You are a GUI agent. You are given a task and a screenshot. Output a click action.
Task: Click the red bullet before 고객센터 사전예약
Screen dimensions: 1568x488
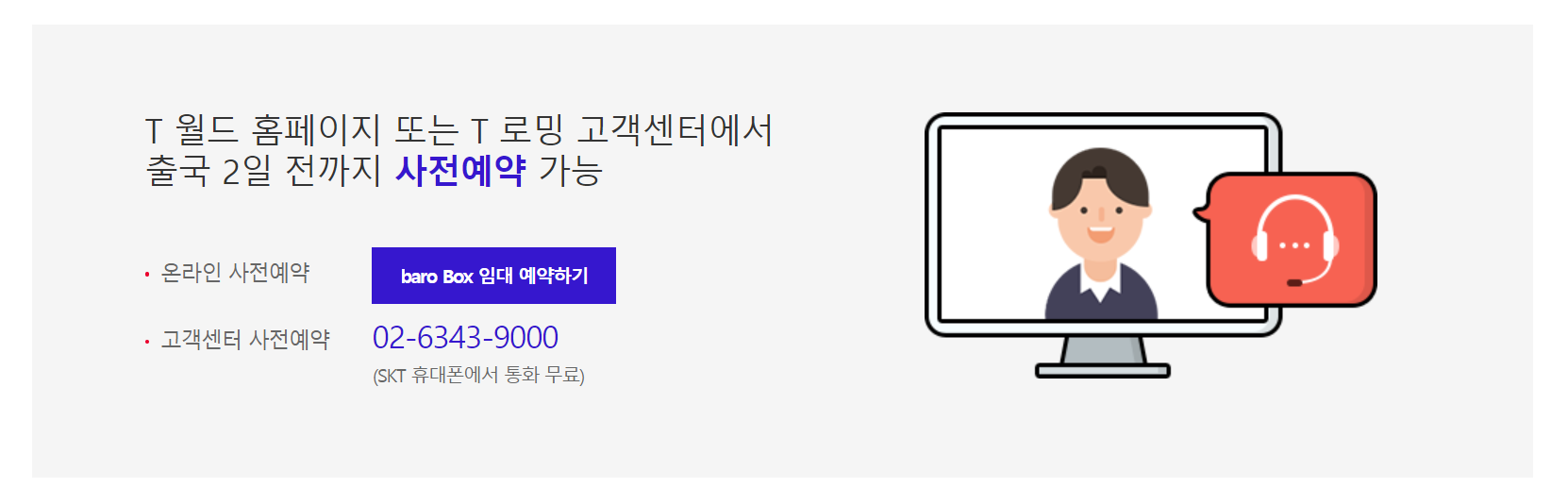tap(147, 342)
